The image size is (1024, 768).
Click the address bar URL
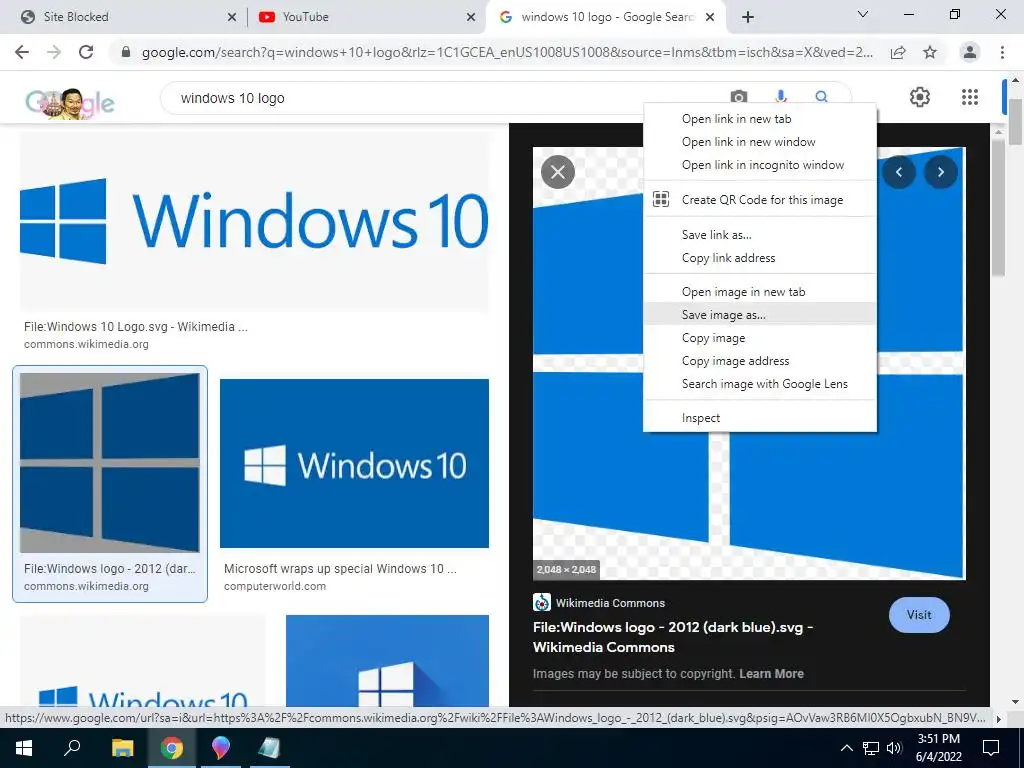click(x=507, y=52)
